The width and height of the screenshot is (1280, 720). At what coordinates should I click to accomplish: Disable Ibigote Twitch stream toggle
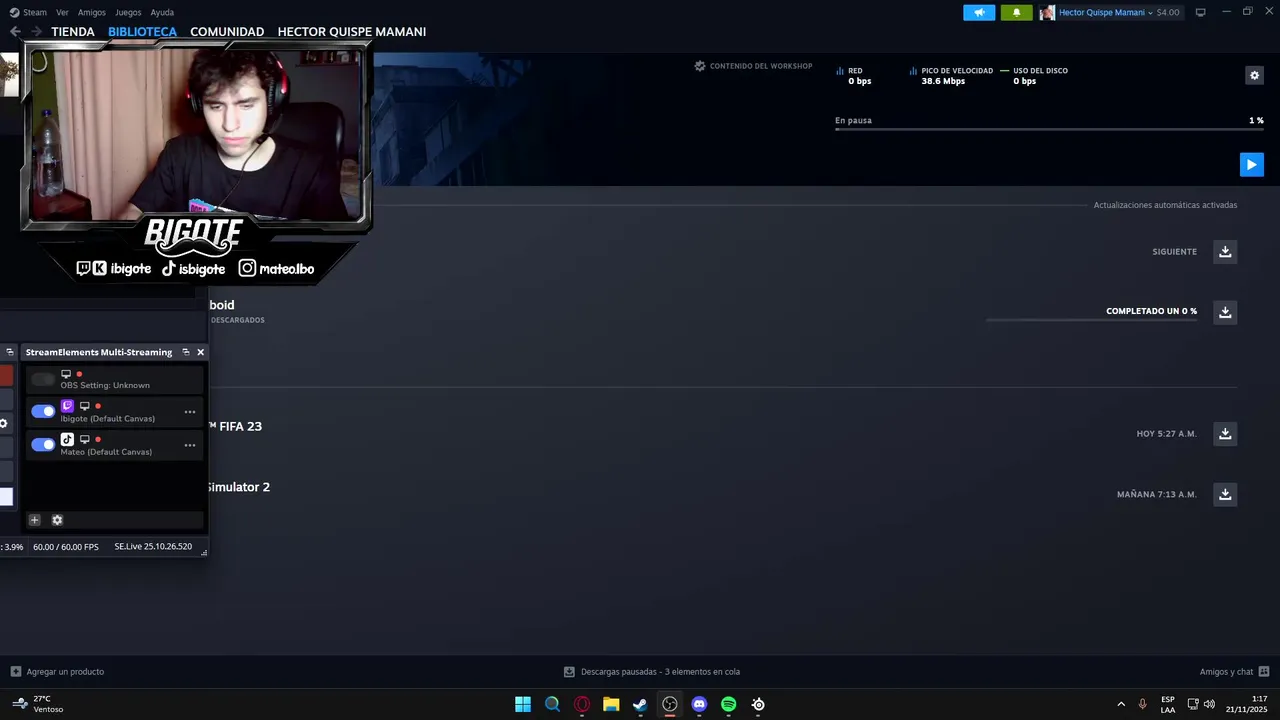(43, 411)
